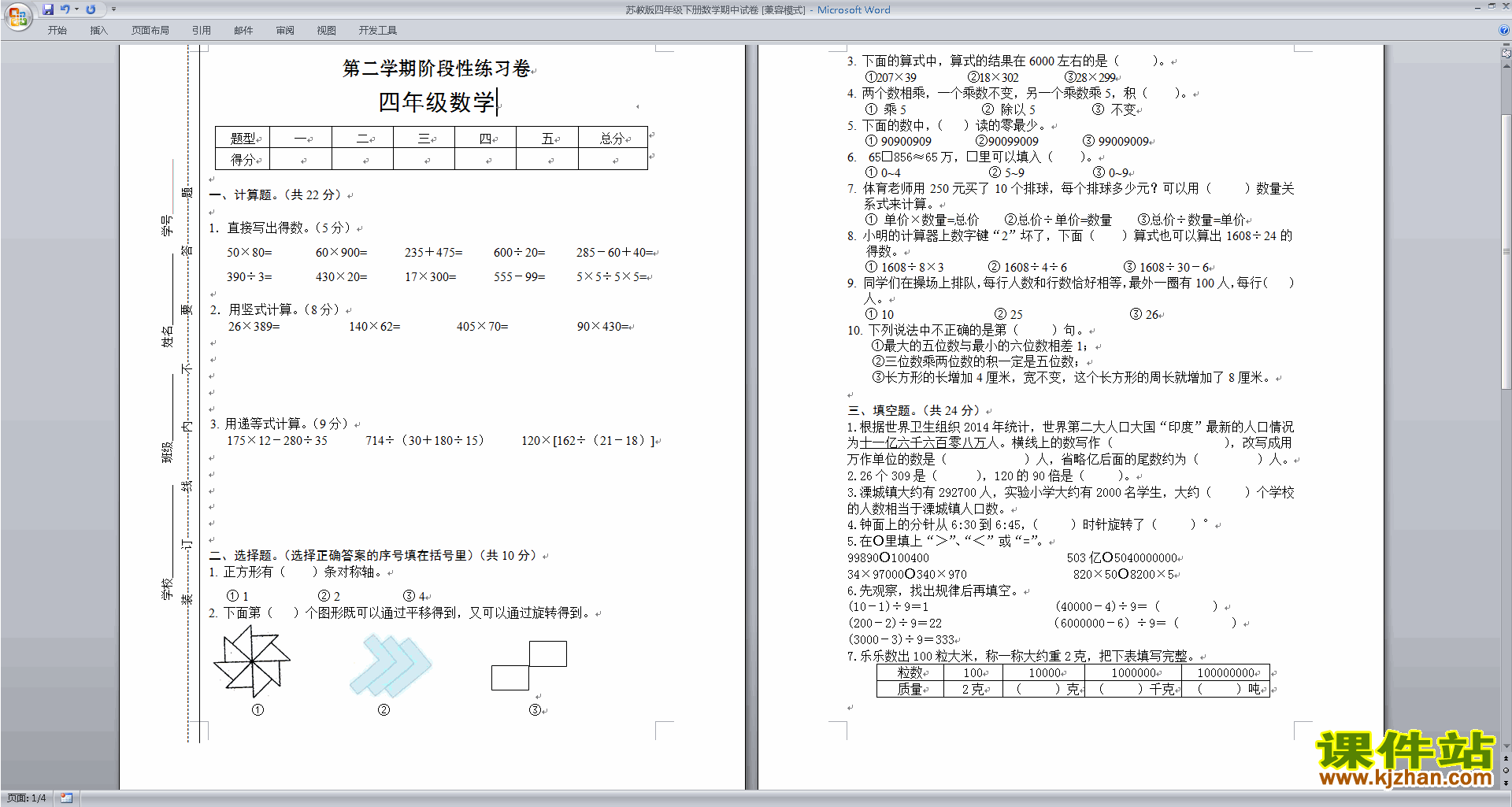Click option ③ 99009009 in question 5
Screen dimensions: 1512x807
point(1116,141)
